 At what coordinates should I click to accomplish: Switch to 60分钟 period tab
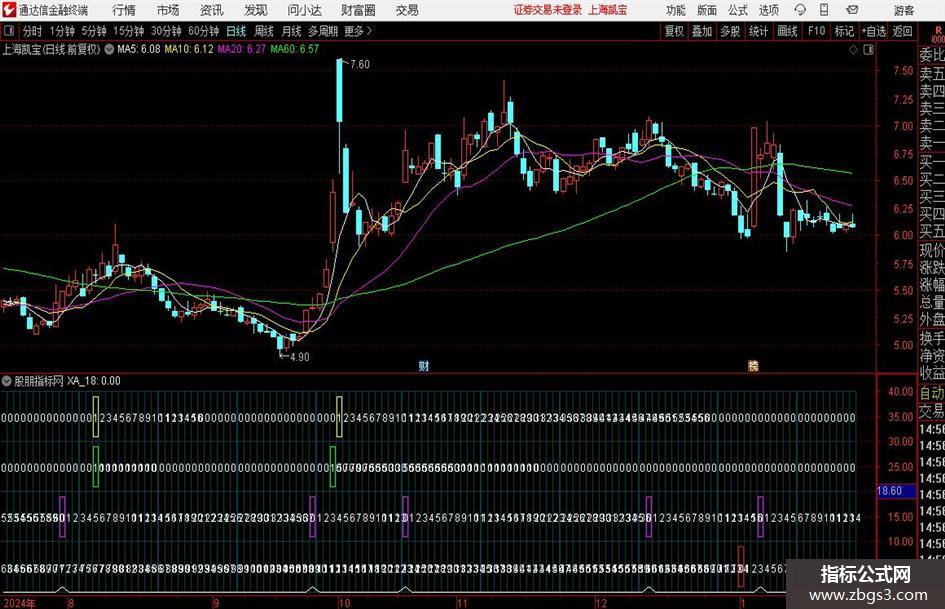click(x=204, y=31)
